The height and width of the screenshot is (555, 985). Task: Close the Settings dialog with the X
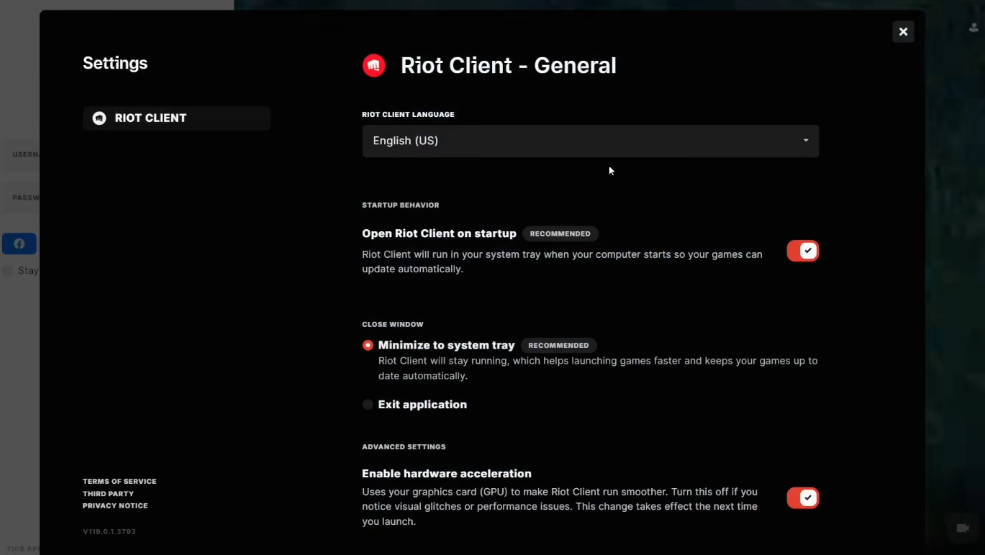pos(903,32)
